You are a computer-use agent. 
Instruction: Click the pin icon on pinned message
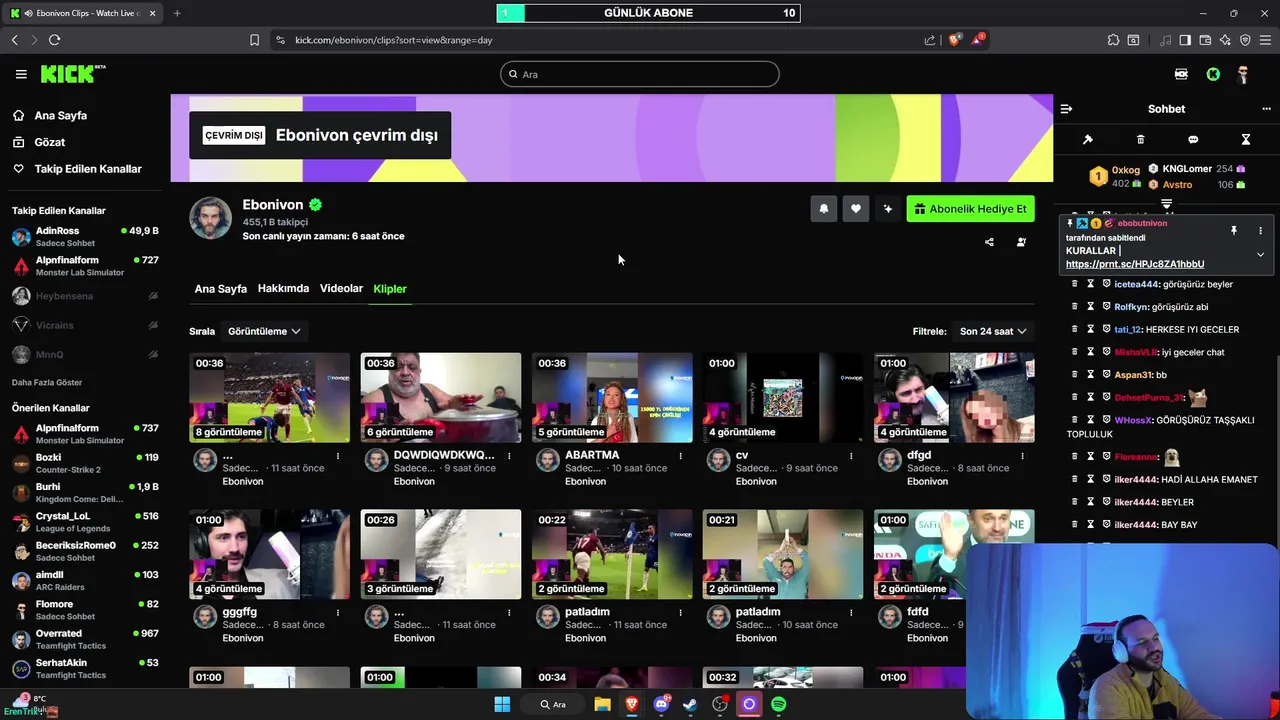pos(1234,231)
